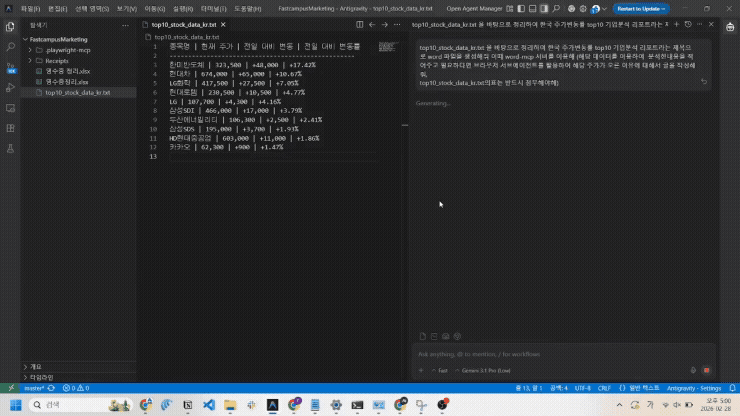
Task: Open the 선택 영역(S) menu
Action: click(92, 8)
